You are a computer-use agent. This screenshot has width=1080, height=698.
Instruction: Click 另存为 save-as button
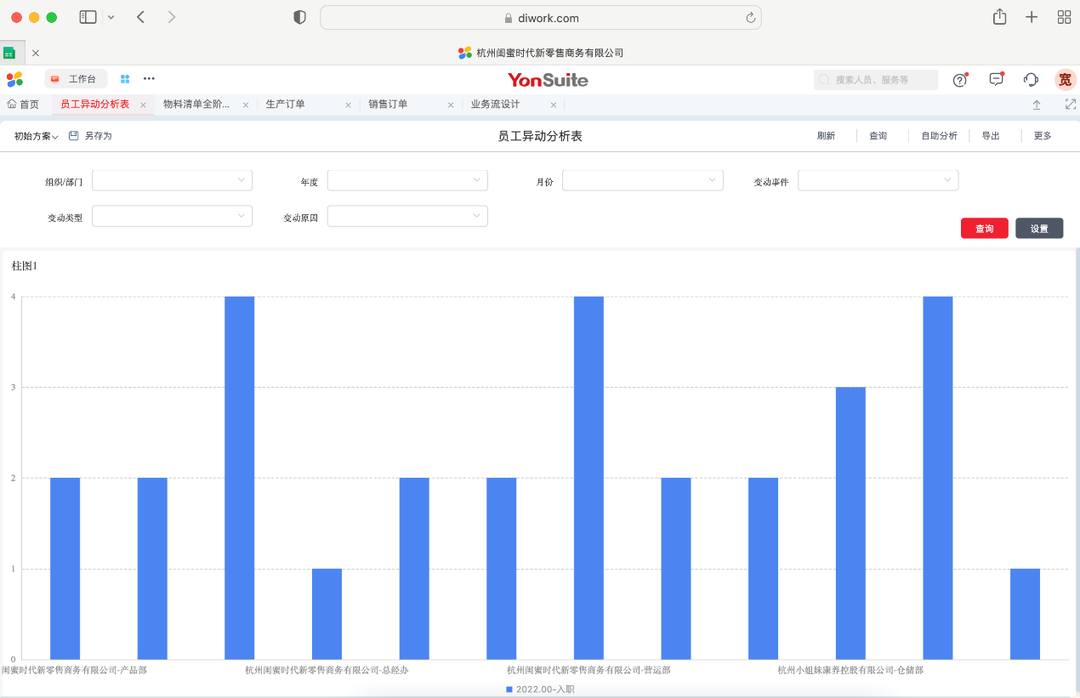(x=90, y=136)
